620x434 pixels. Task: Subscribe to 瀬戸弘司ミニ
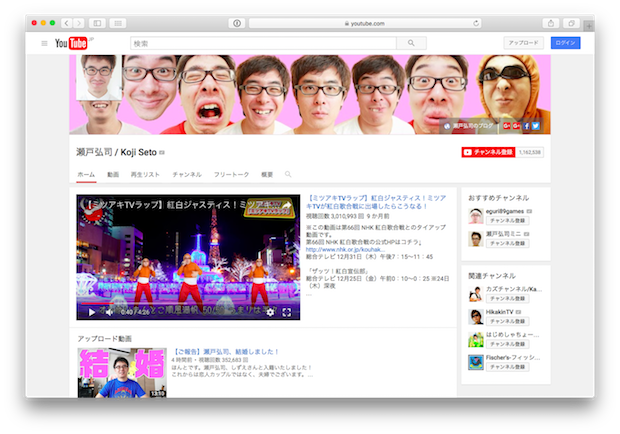507,243
